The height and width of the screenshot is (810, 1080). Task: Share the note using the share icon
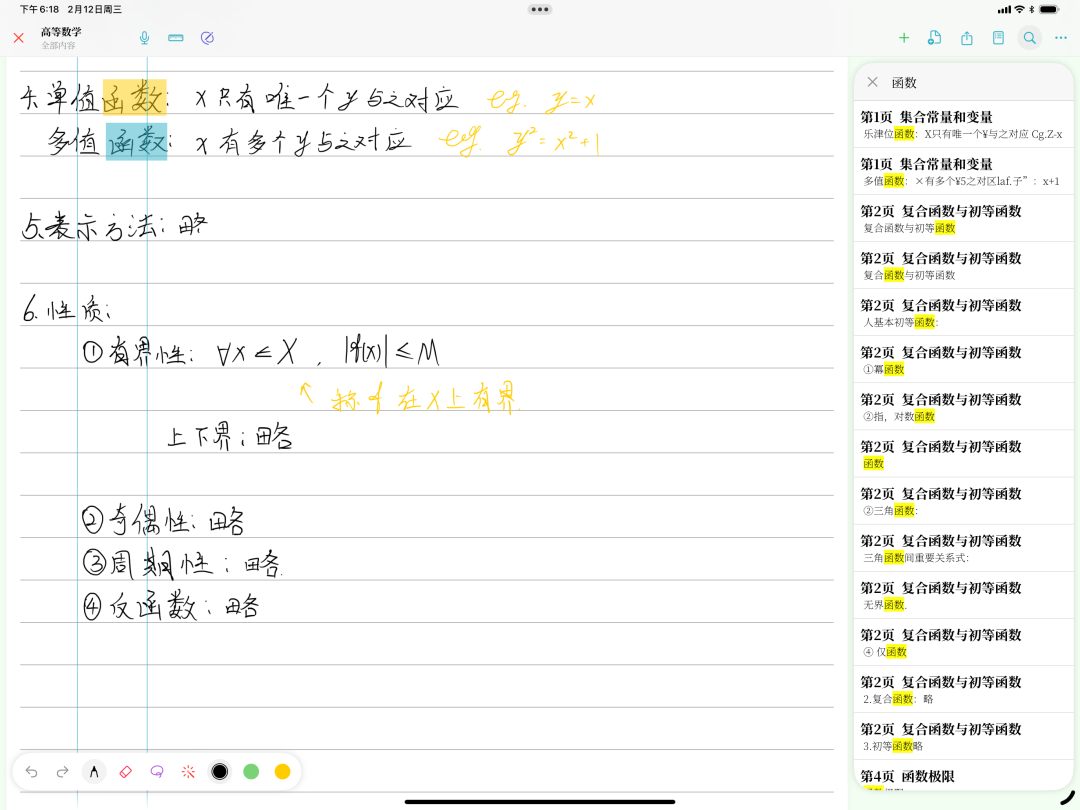967,38
